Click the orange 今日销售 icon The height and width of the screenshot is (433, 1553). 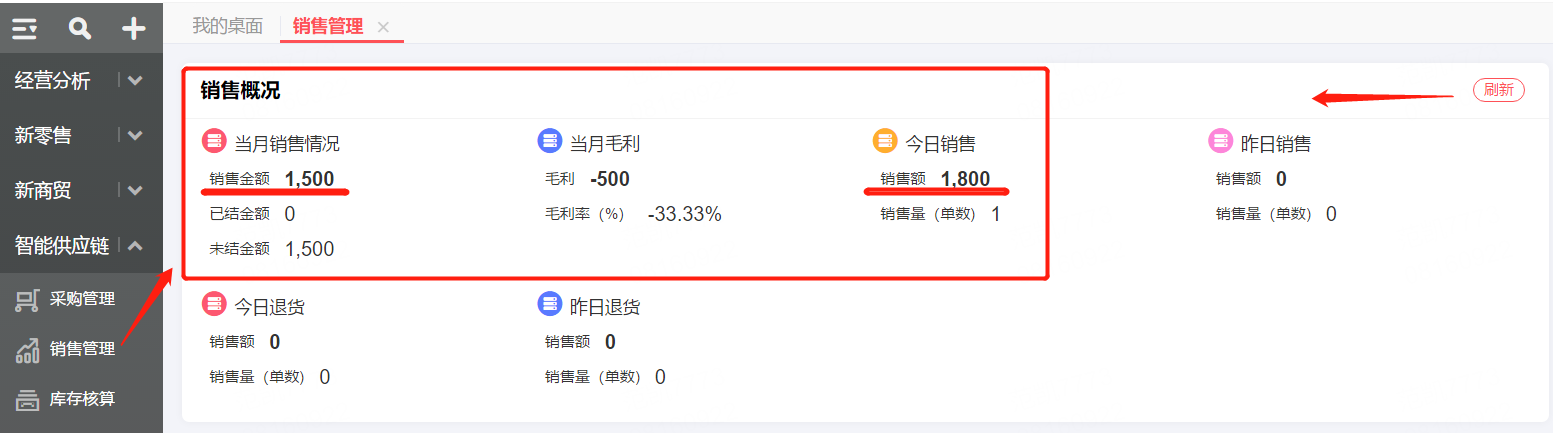pos(885,141)
